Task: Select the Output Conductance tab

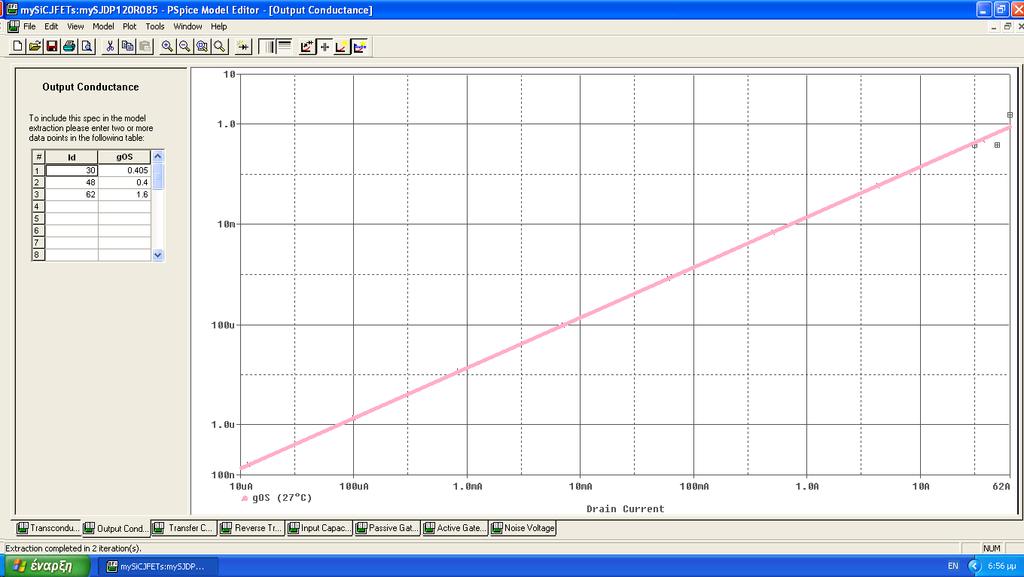Action: (x=116, y=529)
